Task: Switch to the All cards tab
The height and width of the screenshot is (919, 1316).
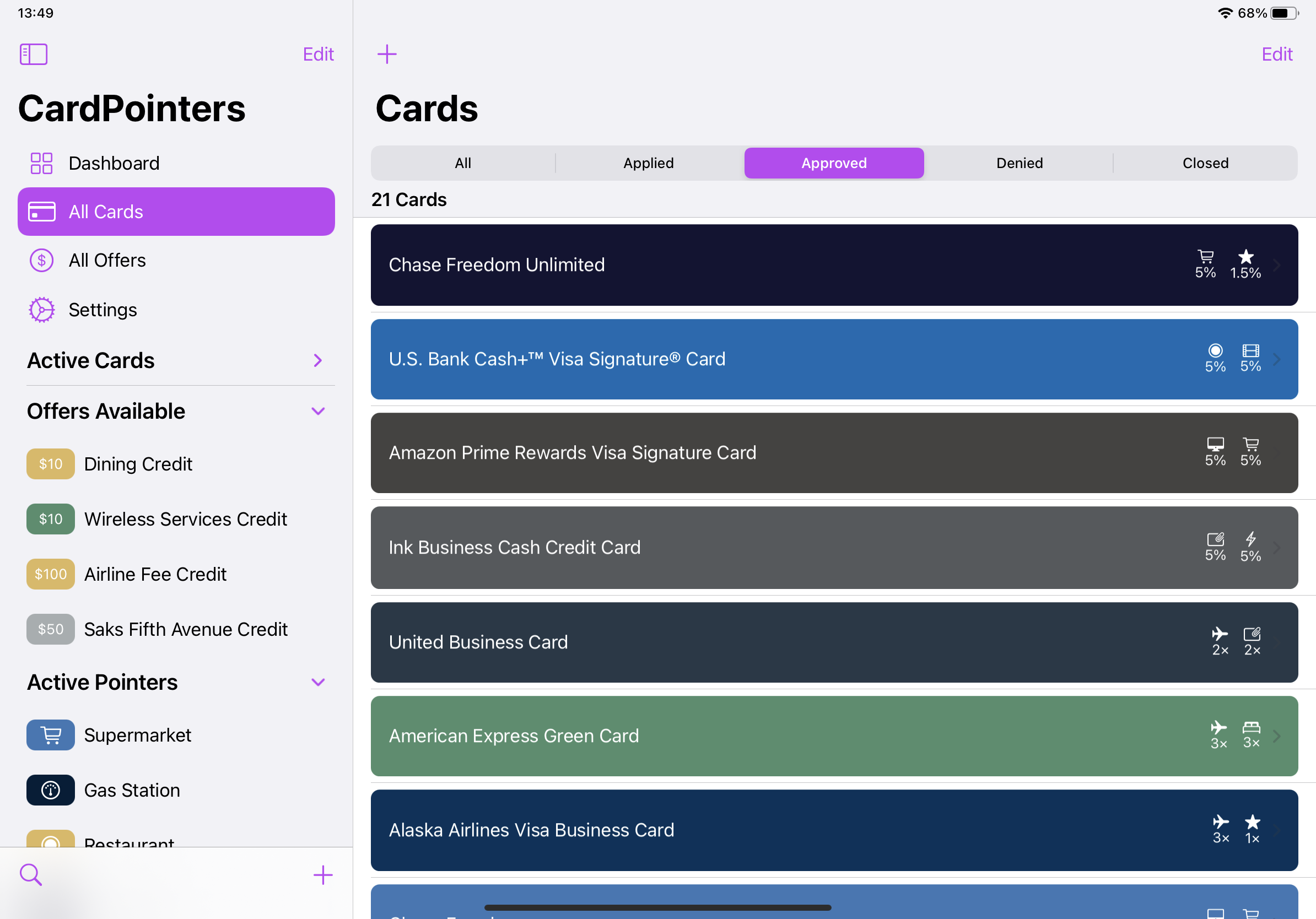Action: click(462, 163)
